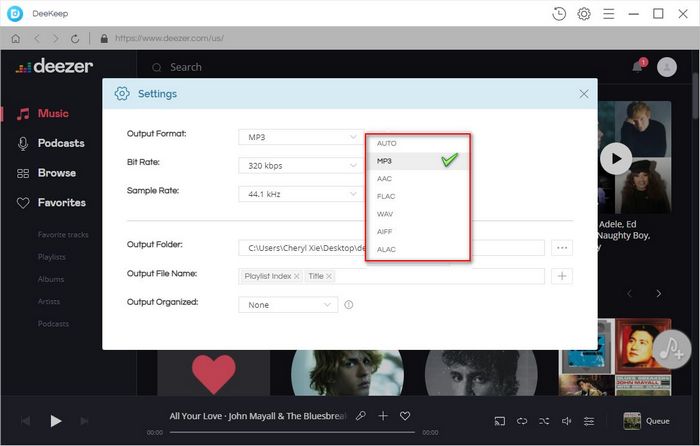Open Playlists in sidebar

[52, 257]
